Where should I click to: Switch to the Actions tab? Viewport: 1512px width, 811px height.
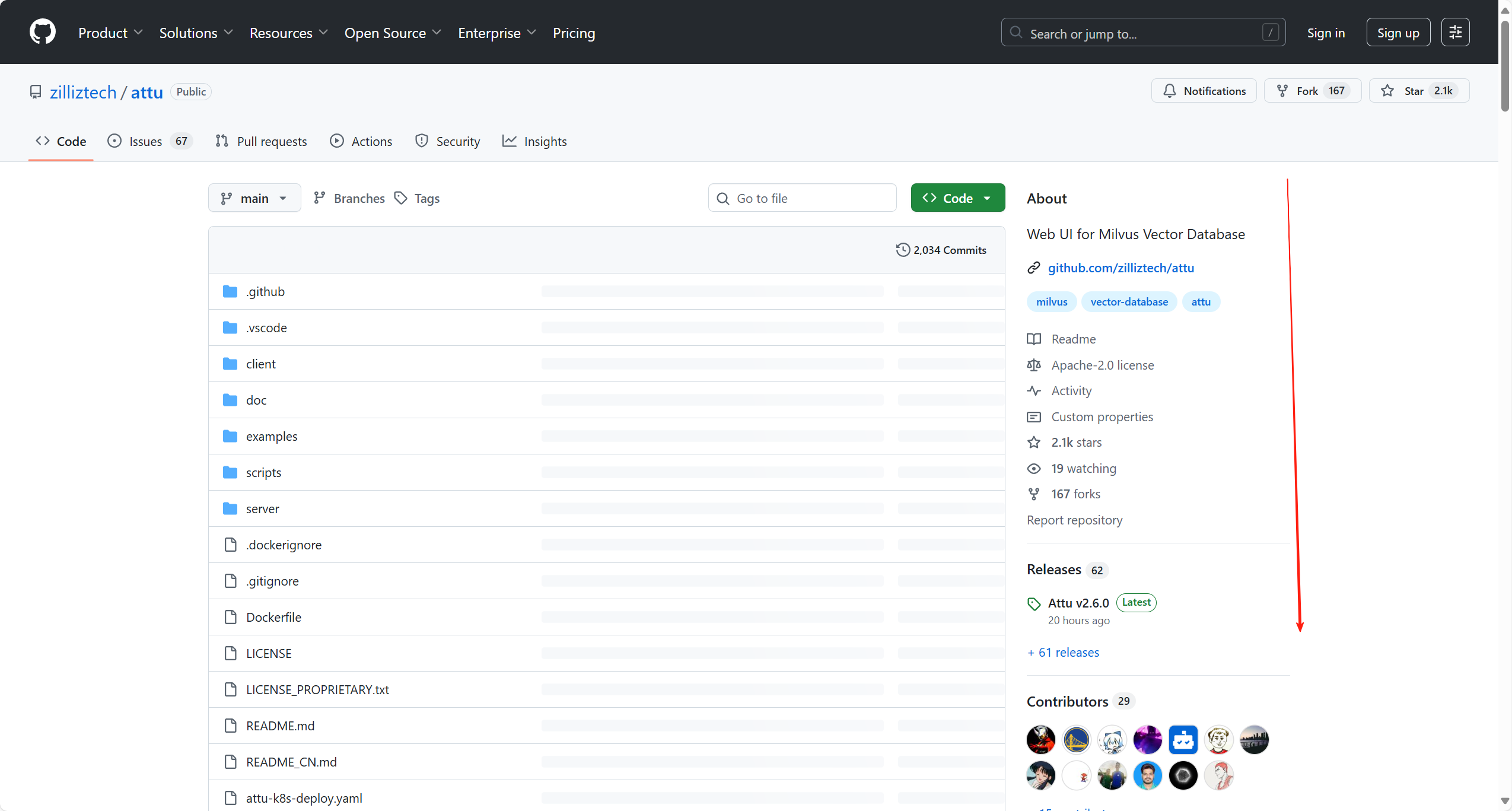(361, 141)
